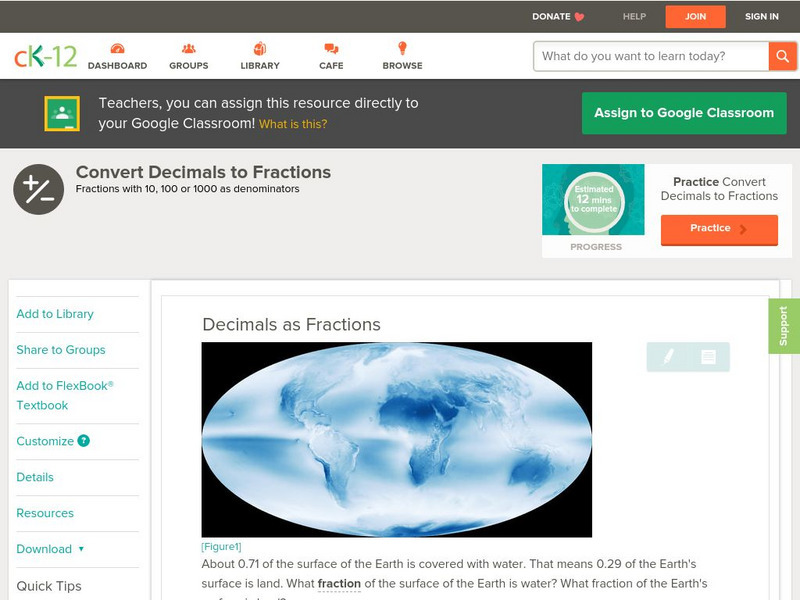Click the Customize help question mark icon
This screenshot has width=800, height=600.
[84, 441]
